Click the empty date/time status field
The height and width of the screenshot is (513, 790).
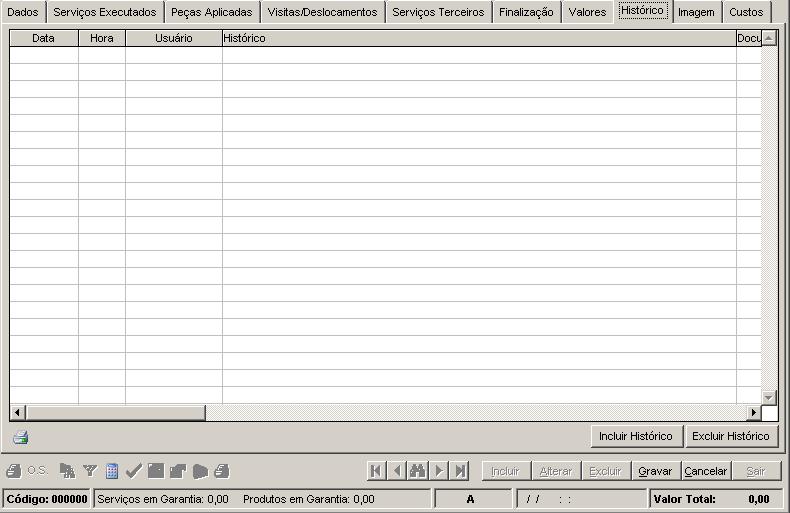581,499
